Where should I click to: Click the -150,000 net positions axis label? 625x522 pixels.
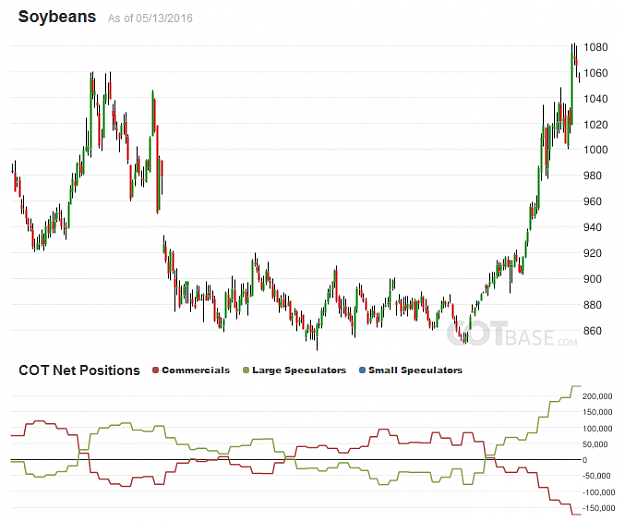[599, 508]
